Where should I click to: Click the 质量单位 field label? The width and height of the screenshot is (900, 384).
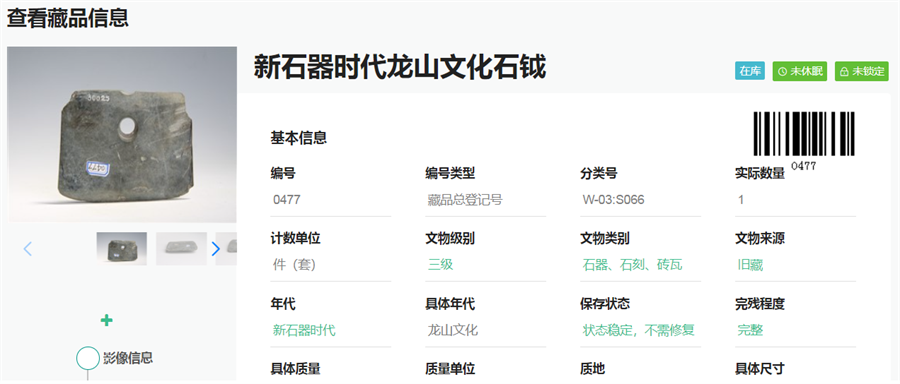(450, 369)
